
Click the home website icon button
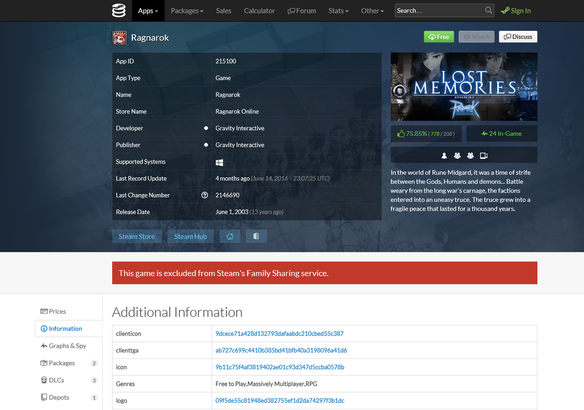tap(230, 236)
